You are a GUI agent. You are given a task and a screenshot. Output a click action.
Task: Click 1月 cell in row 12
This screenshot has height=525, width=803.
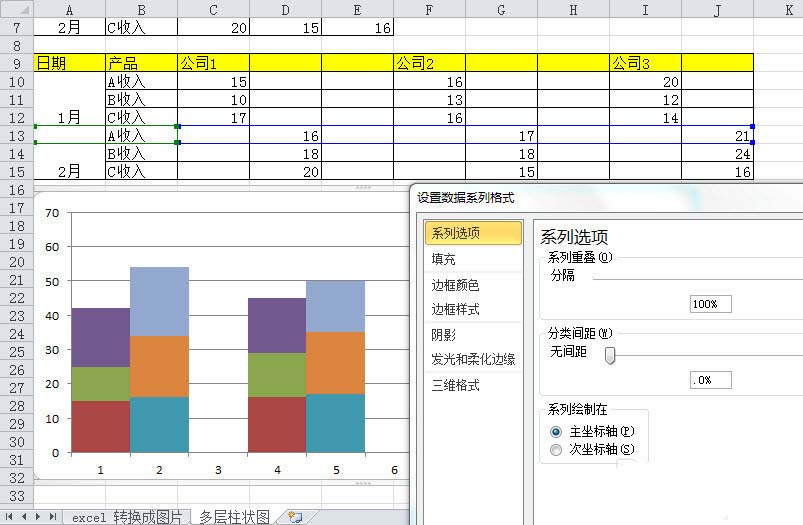point(70,117)
